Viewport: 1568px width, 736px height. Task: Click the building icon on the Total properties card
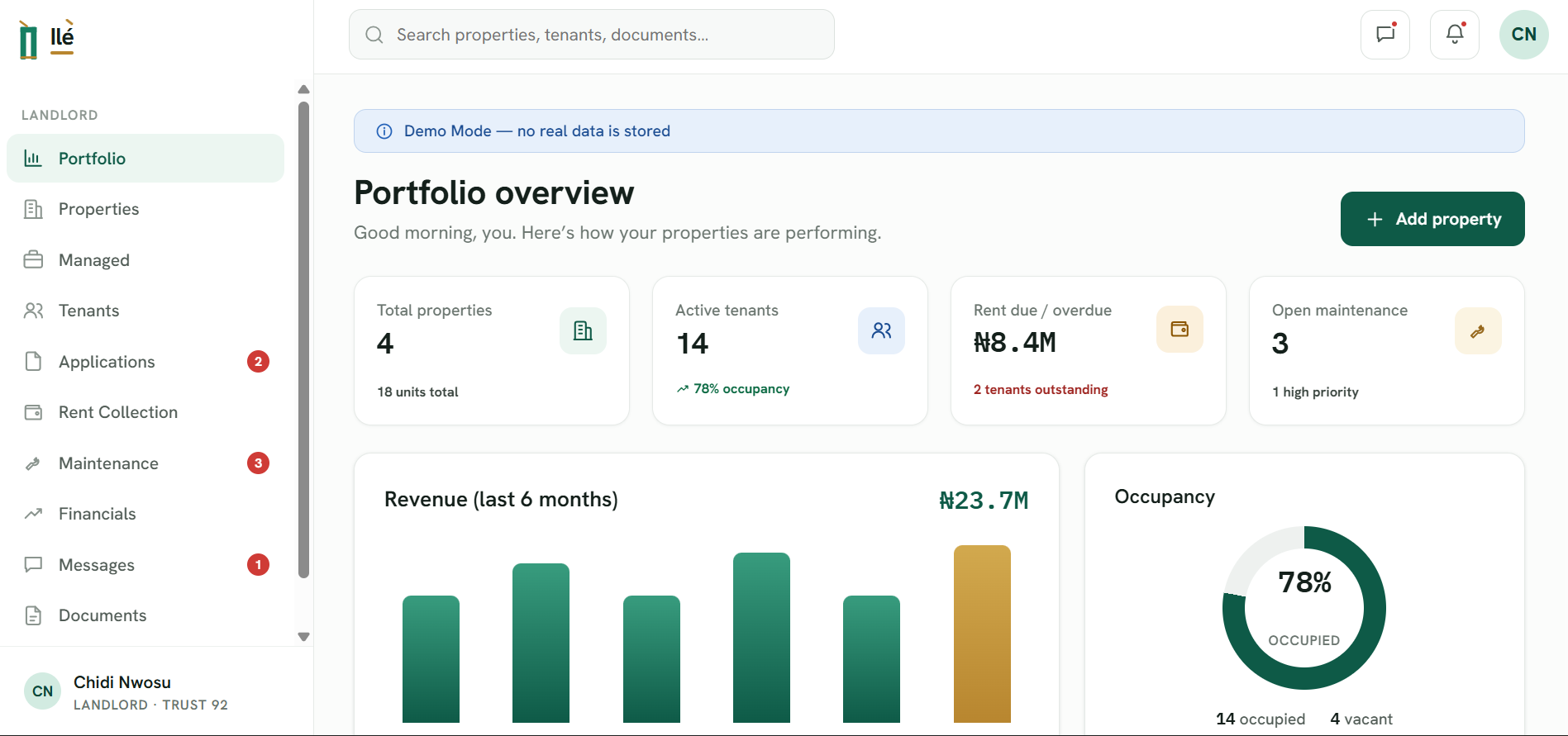(x=583, y=330)
